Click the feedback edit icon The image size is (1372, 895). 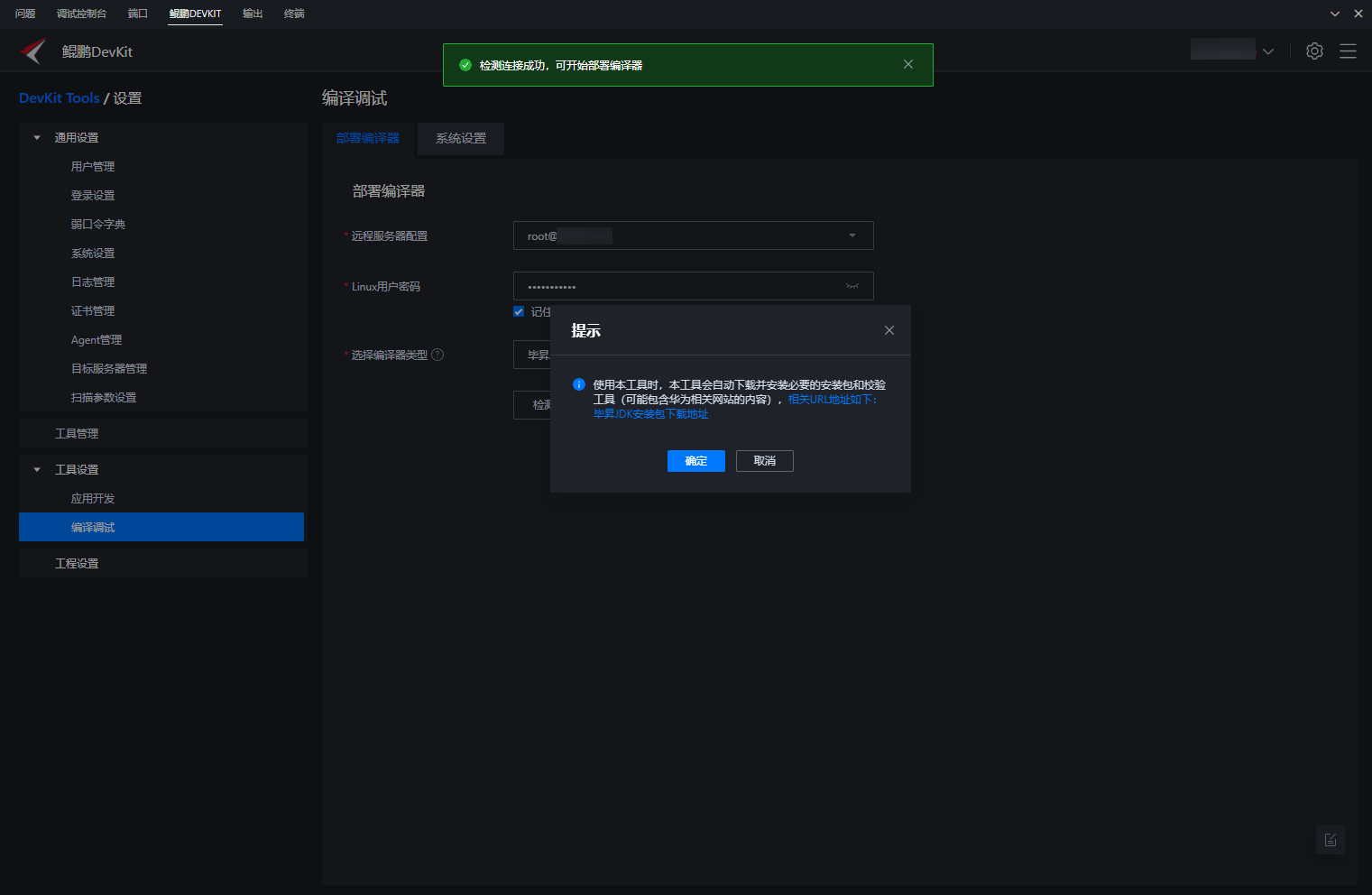tap(1331, 840)
